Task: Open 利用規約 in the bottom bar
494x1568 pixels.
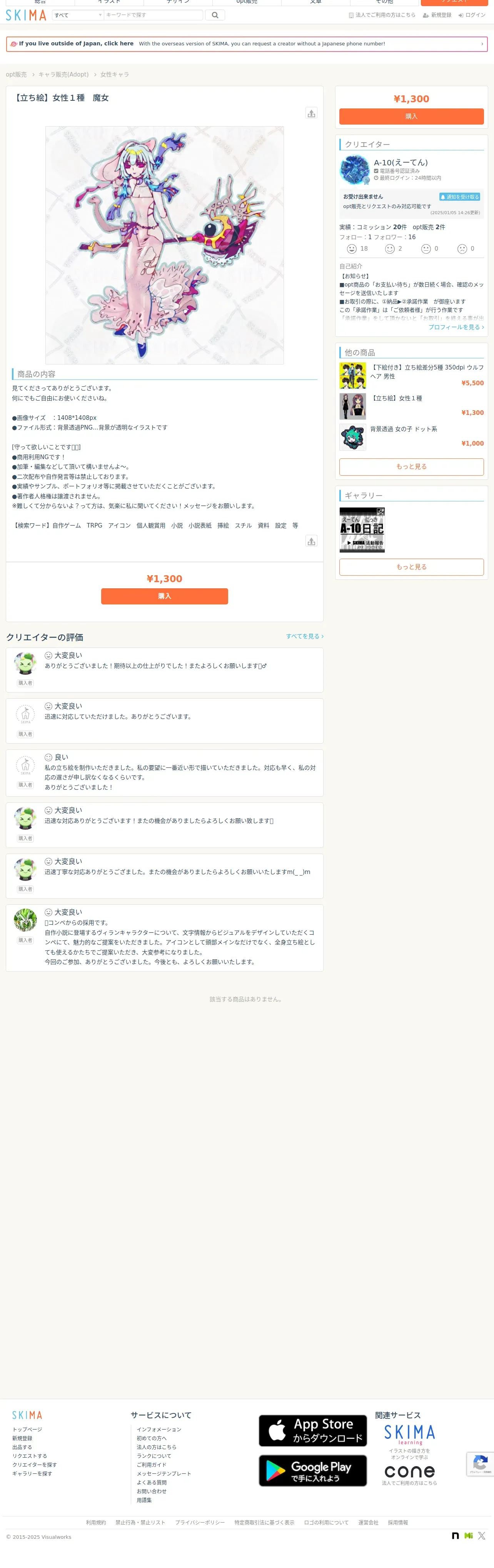Action: click(96, 1522)
